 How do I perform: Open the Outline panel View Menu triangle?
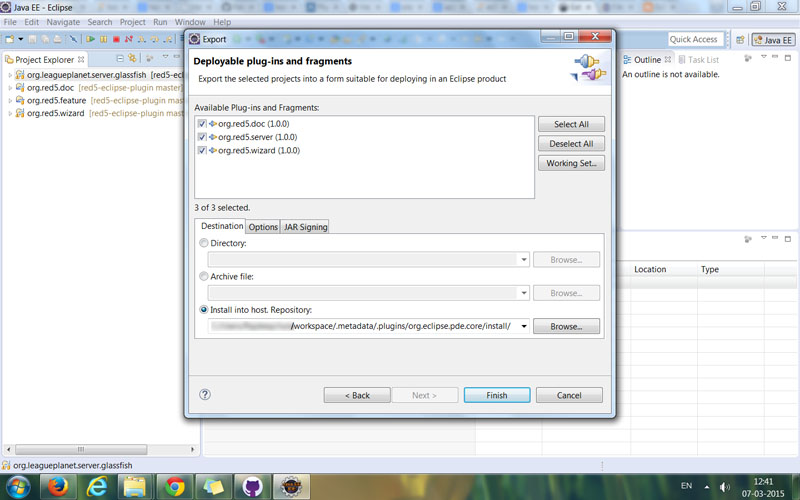764,57
